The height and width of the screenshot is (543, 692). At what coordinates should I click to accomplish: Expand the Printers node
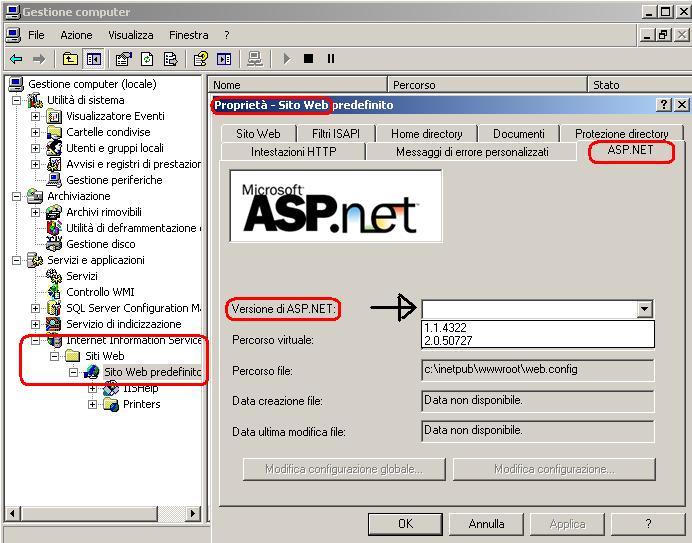[x=92, y=404]
